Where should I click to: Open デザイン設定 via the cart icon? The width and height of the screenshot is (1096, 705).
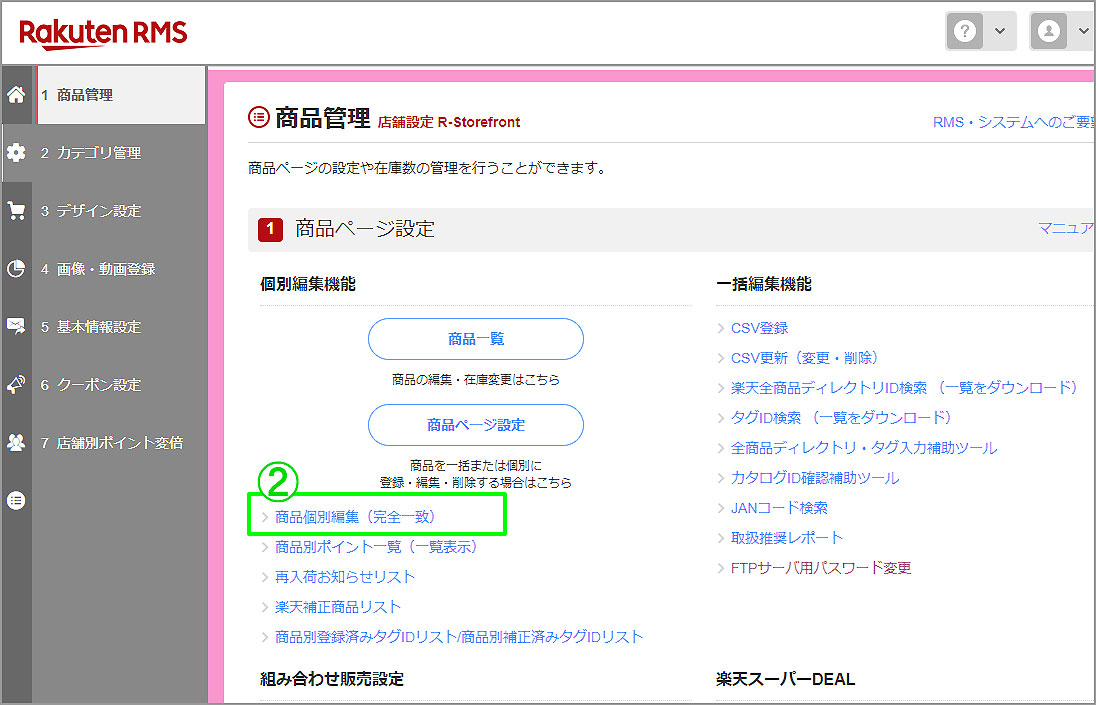pos(16,210)
